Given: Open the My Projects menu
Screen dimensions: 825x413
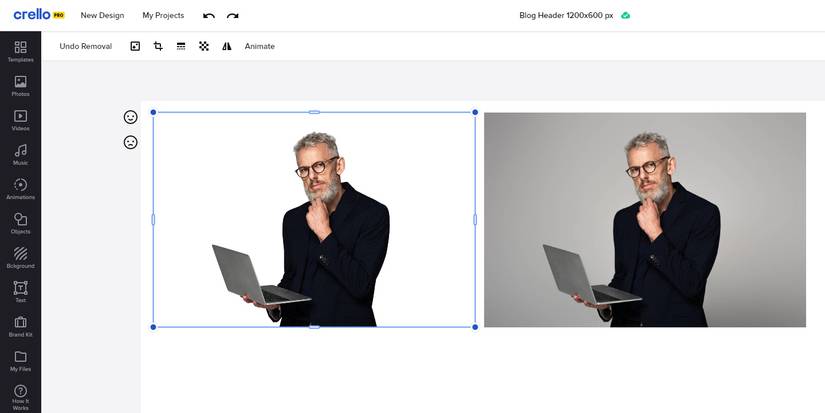Looking at the screenshot, I should tap(163, 15).
